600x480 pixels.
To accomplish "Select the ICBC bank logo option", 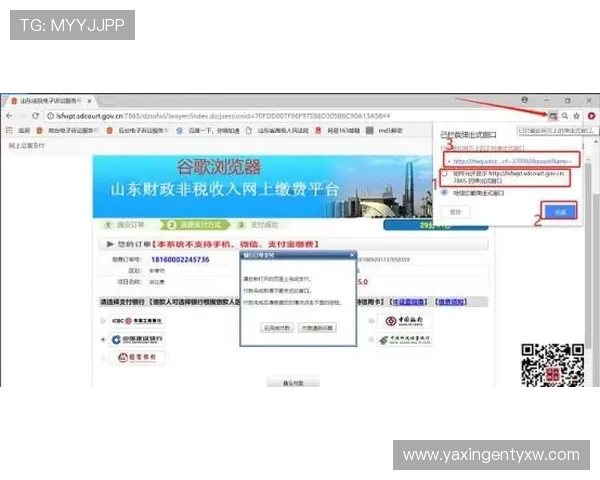I will tap(137, 321).
